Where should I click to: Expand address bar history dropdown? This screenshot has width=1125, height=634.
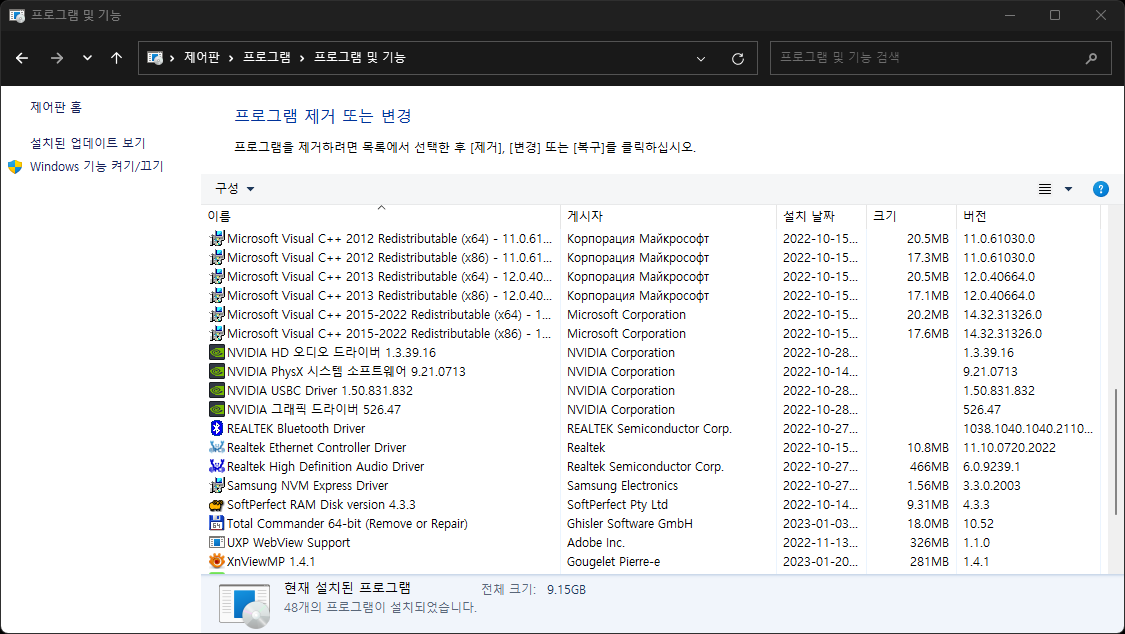(x=701, y=59)
